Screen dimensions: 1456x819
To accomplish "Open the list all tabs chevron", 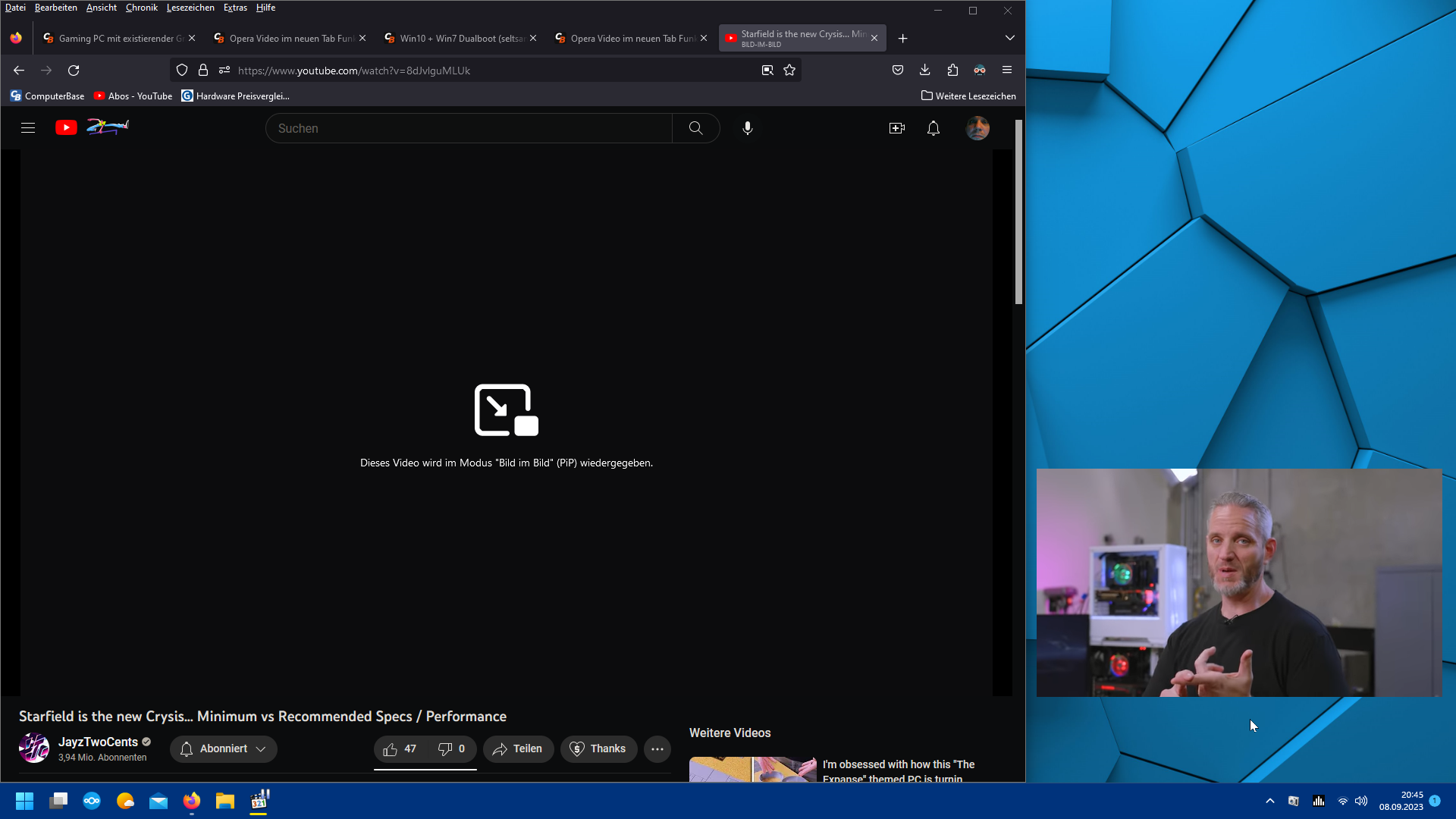I will [x=1009, y=38].
